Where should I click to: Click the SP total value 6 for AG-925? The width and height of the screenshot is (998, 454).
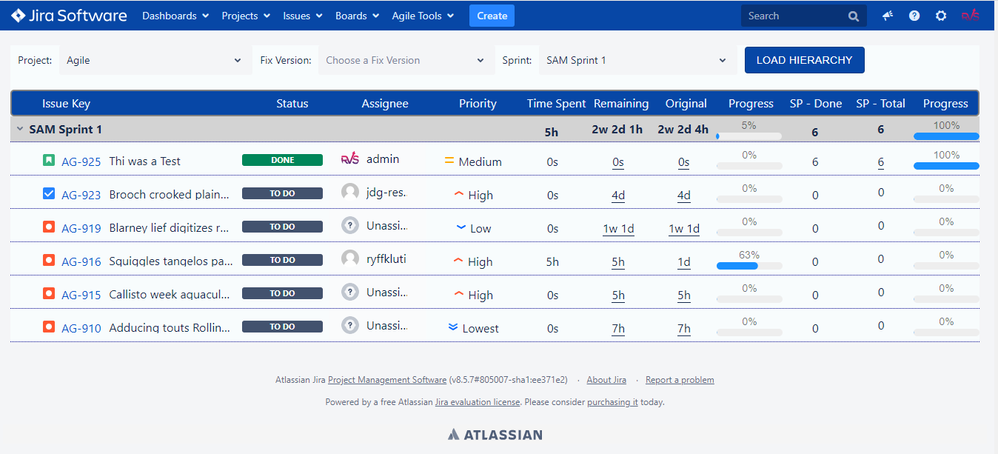click(881, 162)
